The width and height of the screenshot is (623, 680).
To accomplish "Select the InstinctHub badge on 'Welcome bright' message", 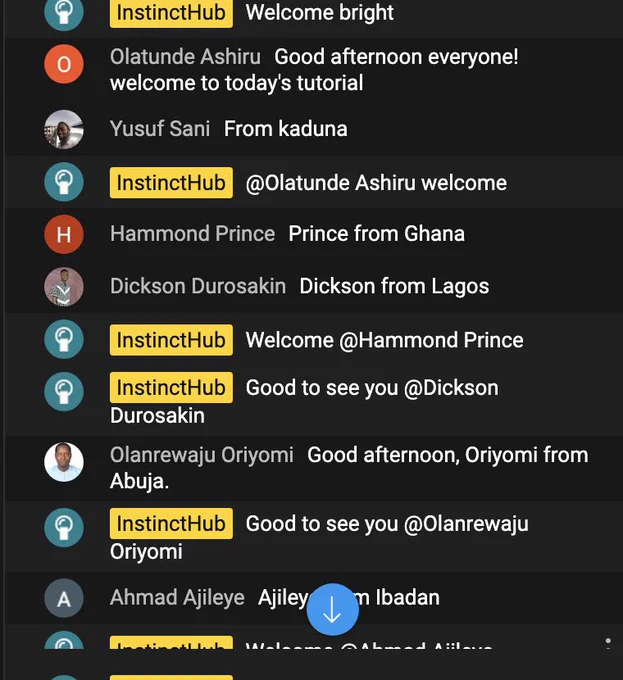I will point(171,13).
